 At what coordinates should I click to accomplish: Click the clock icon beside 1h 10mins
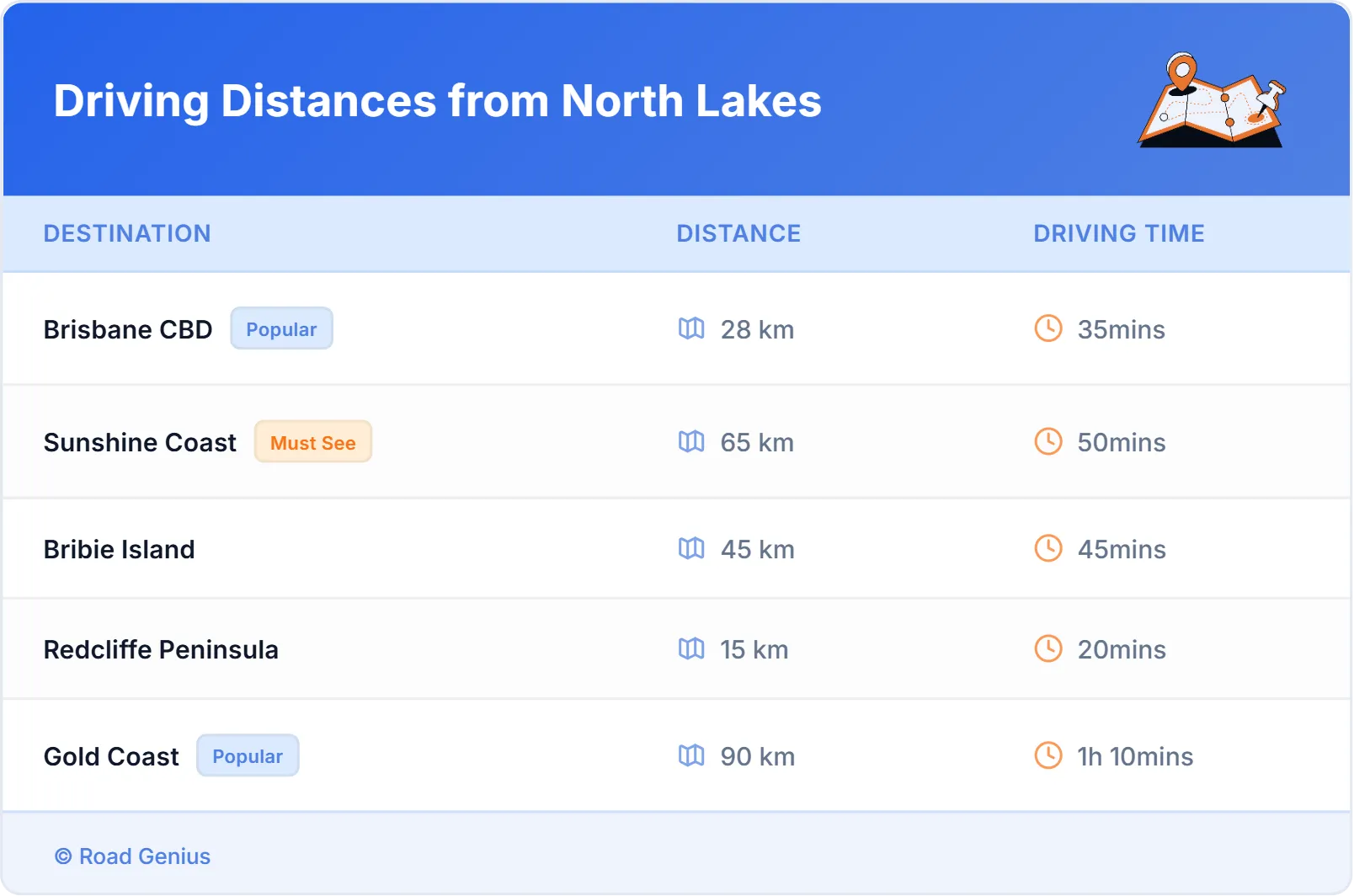point(1048,755)
